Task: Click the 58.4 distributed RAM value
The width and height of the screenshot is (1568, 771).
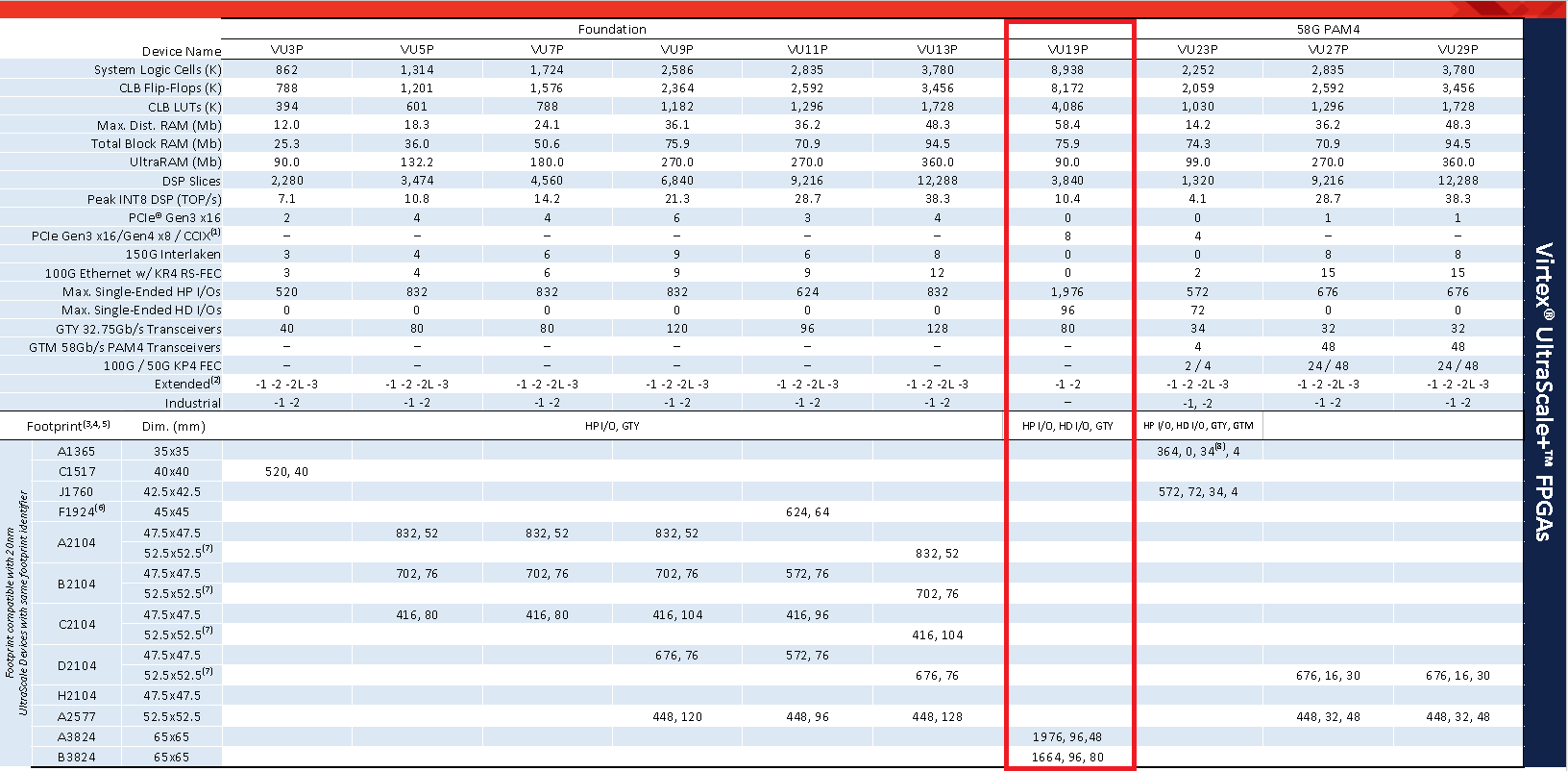Action: coord(1067,125)
